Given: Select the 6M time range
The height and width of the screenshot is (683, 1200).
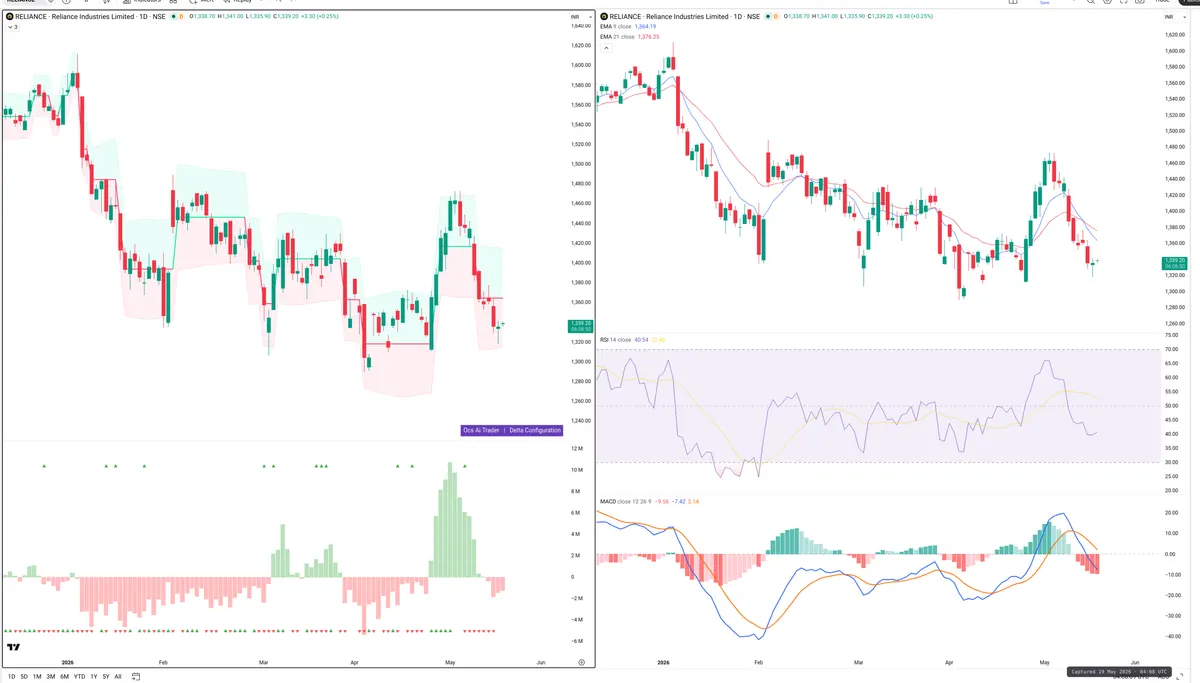Looking at the screenshot, I should tap(65, 677).
